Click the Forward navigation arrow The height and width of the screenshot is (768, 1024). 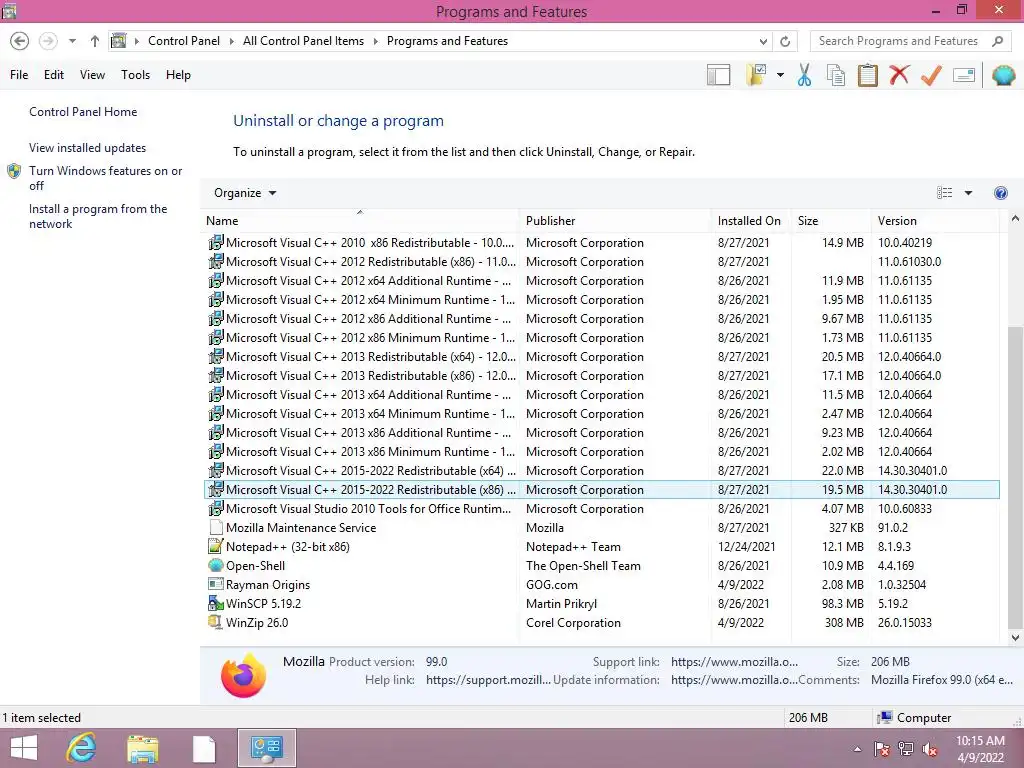(x=48, y=41)
